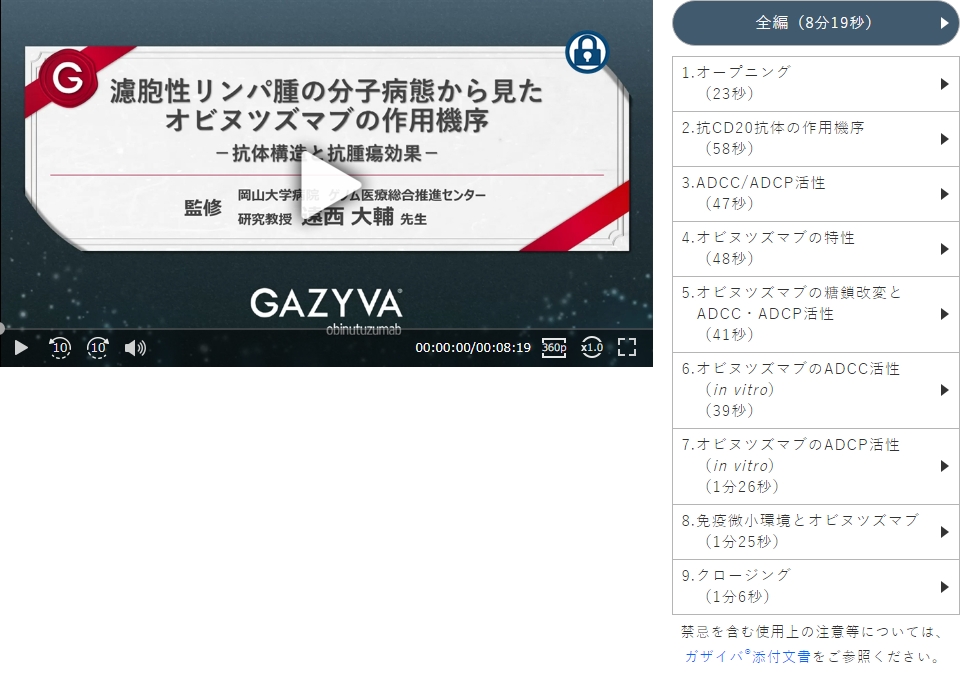Screen dimensions: 960x679
Task: Rewind the video 10 seconds
Action: 60,347
